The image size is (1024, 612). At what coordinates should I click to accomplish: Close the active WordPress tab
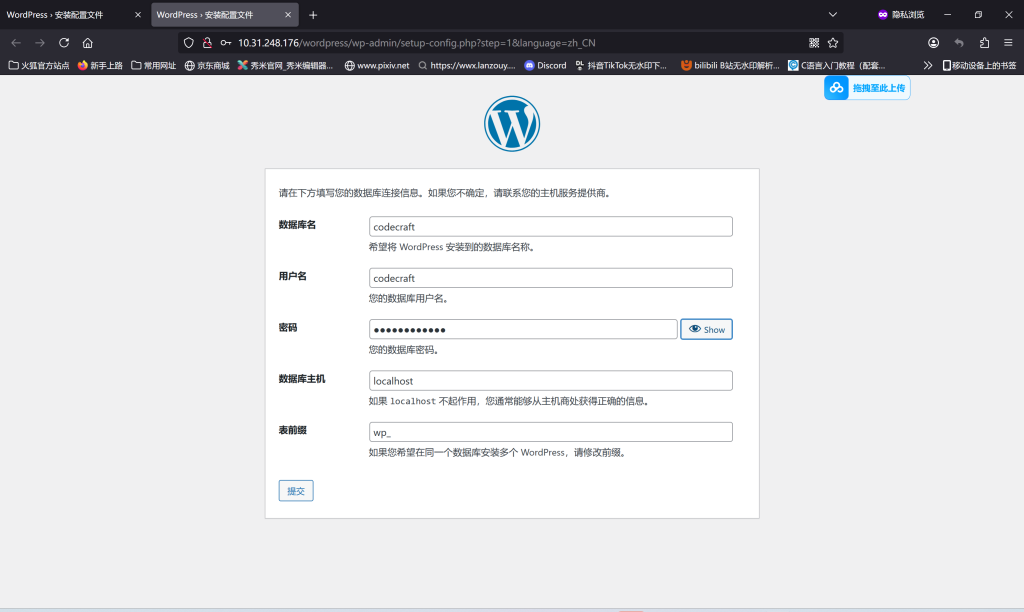[288, 14]
